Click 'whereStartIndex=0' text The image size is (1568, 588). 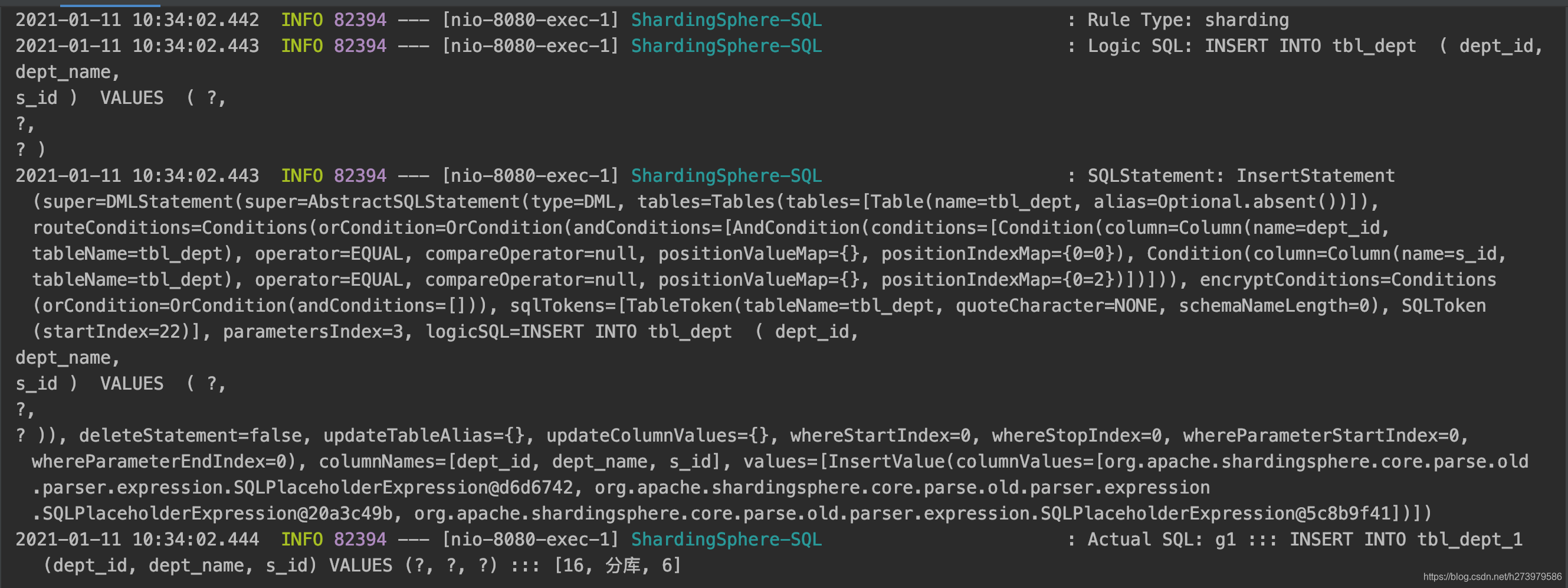pyautogui.click(x=880, y=436)
